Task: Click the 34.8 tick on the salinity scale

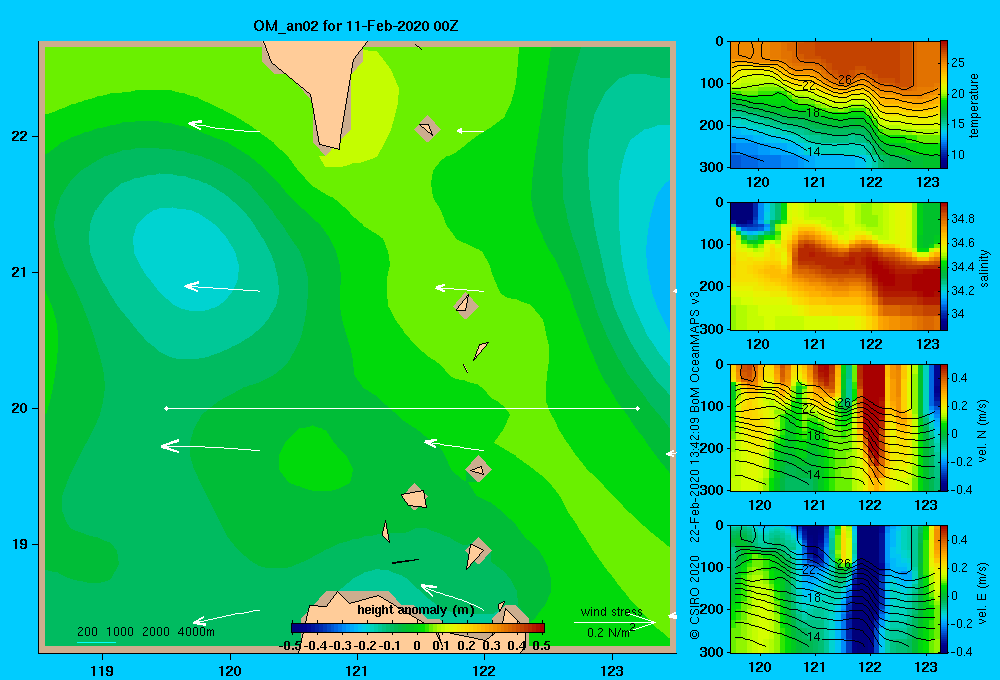Action: point(962,218)
